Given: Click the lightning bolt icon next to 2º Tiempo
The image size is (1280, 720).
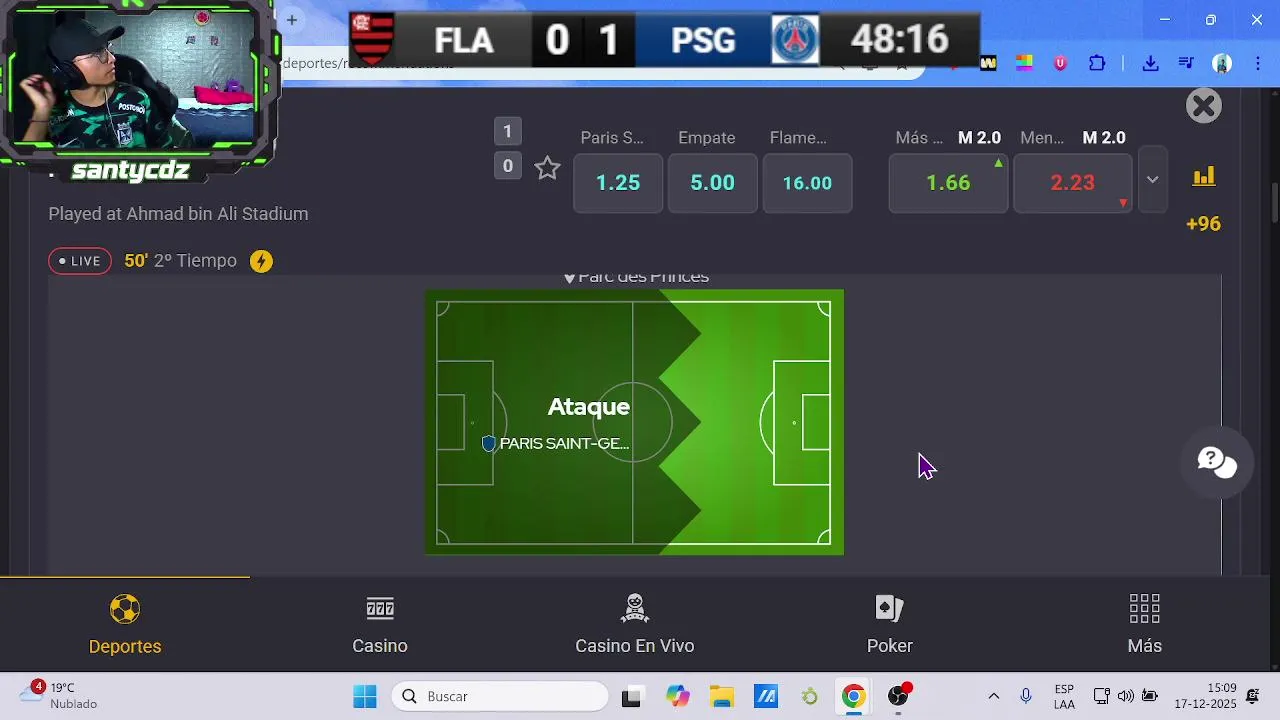Looking at the screenshot, I should tap(261, 261).
